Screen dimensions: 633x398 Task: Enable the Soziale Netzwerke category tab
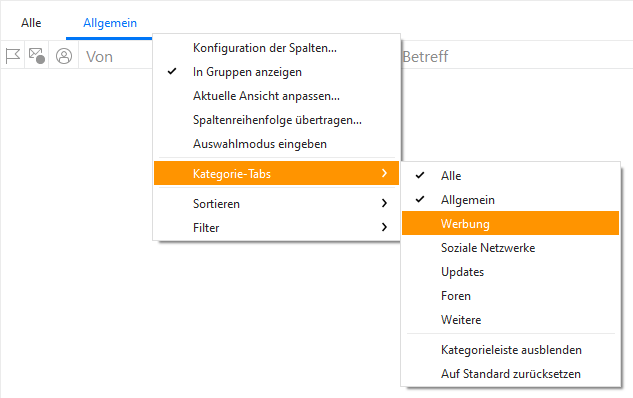point(510,248)
